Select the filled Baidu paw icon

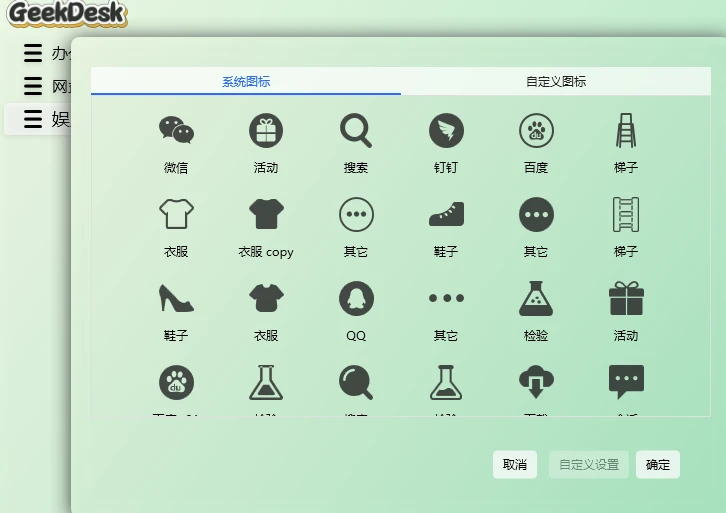pyautogui.click(x=176, y=382)
